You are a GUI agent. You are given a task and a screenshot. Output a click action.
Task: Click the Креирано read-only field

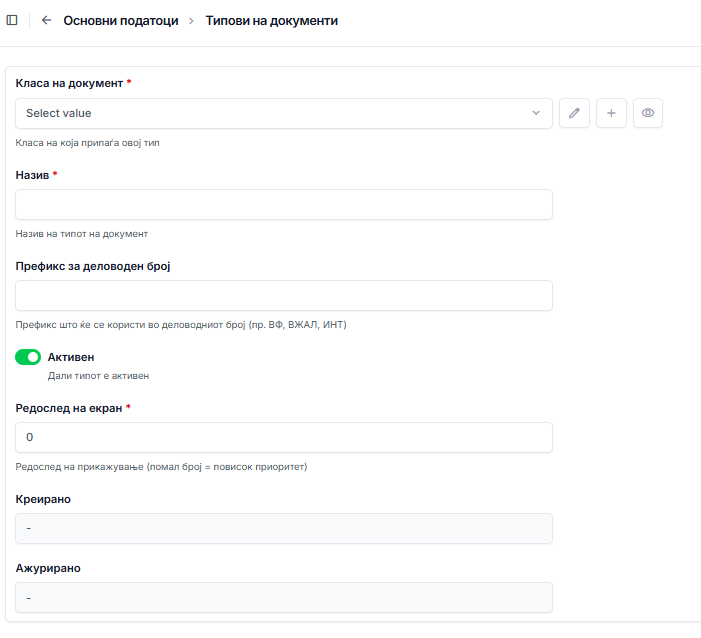point(284,528)
